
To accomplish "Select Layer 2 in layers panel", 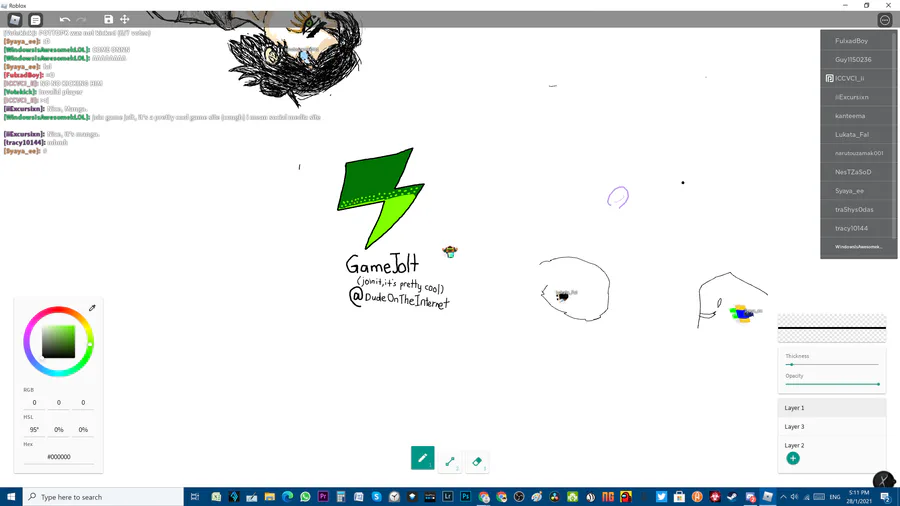I will click(x=832, y=445).
